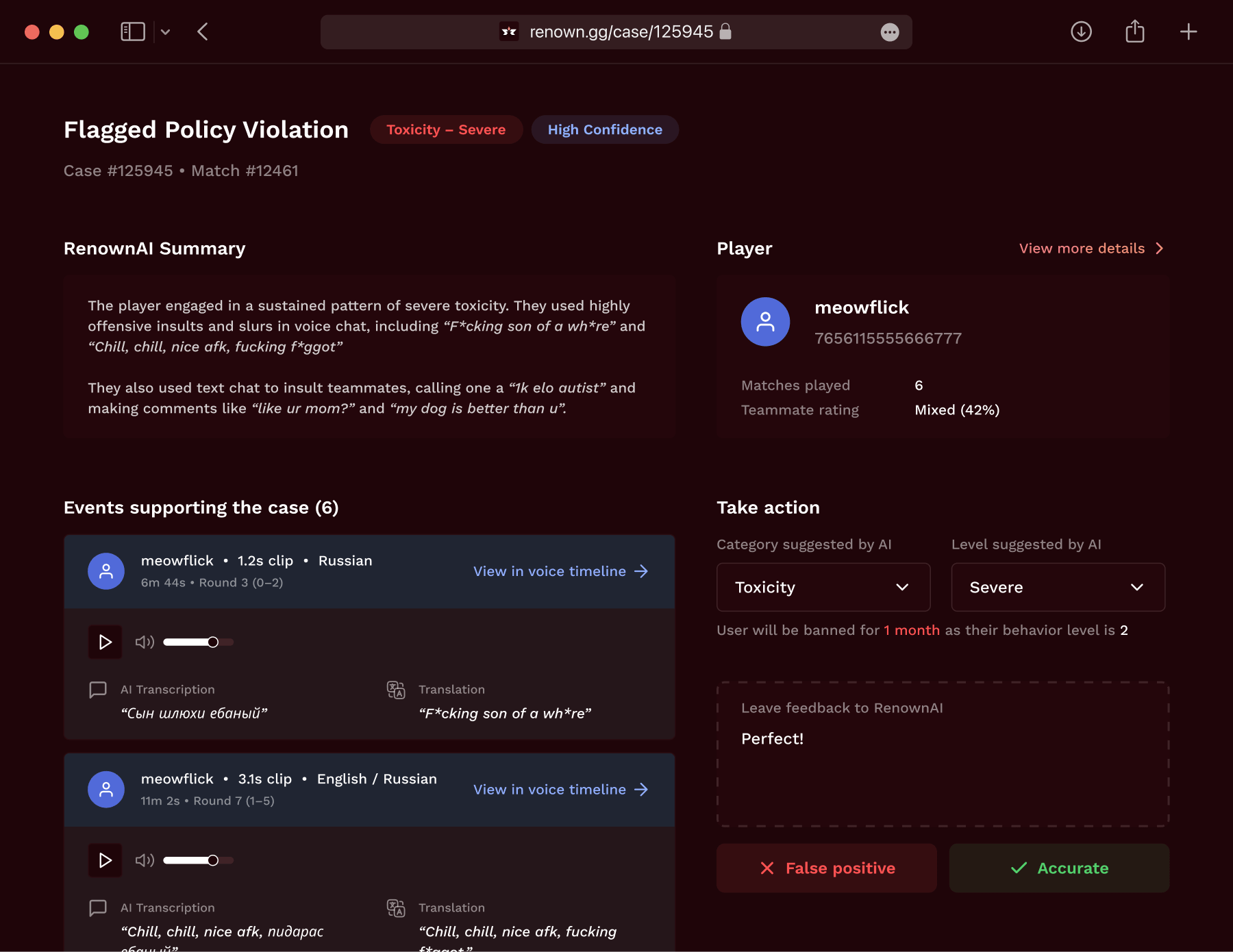Expand the browser tab chevron menu

165,32
